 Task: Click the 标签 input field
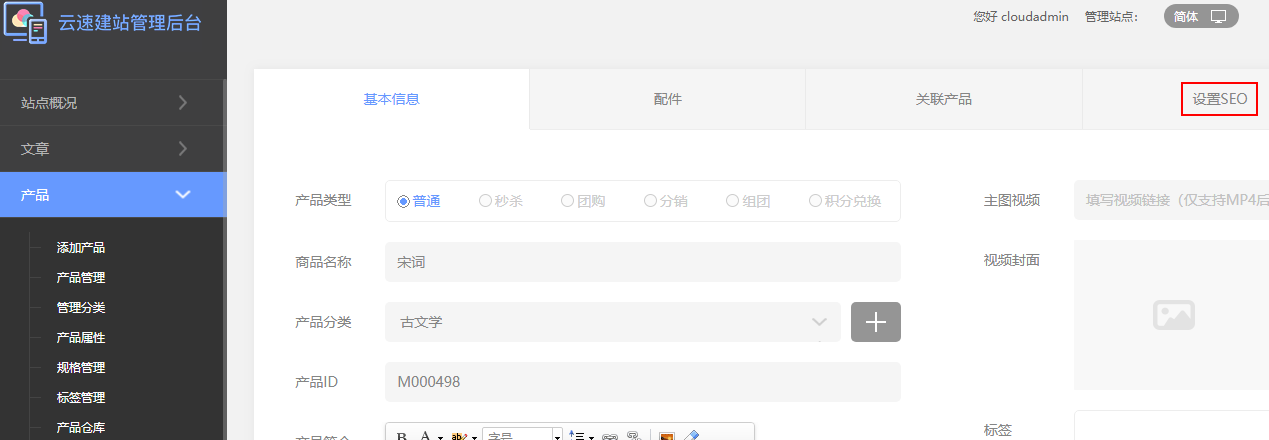point(1172,425)
